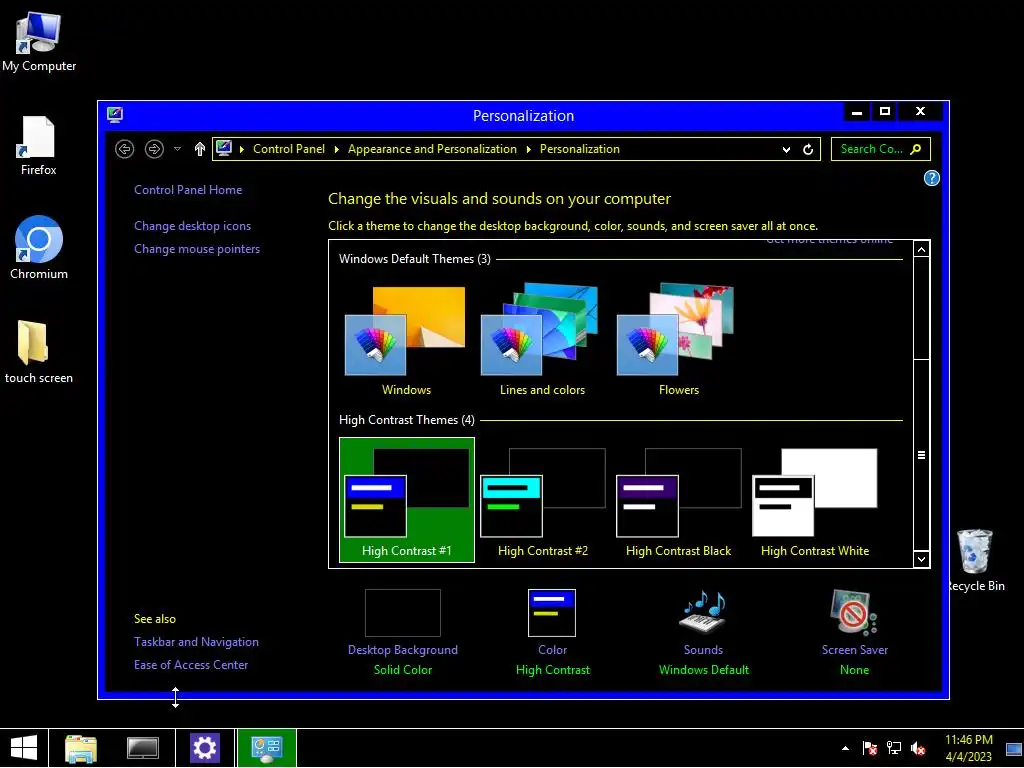Click the Action Center flag tray icon
This screenshot has width=1024, height=768.
pos(870,748)
